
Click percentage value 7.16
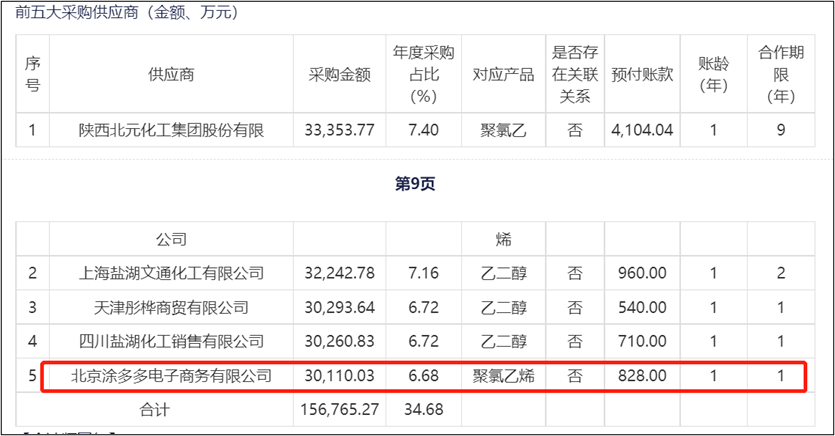coord(423,273)
